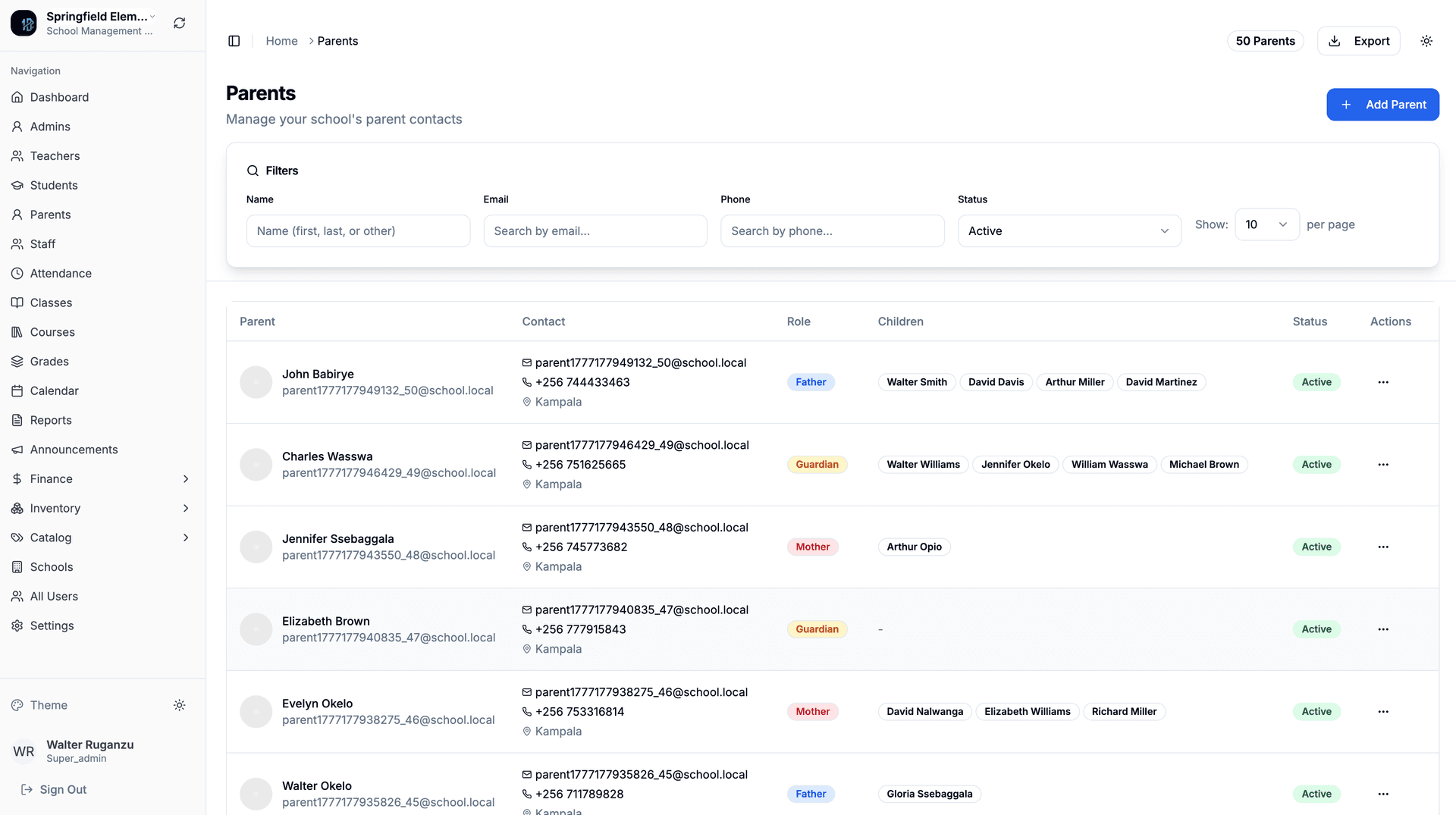The image size is (1456, 815).
Task: Click the Add Parent button
Action: (x=1382, y=105)
